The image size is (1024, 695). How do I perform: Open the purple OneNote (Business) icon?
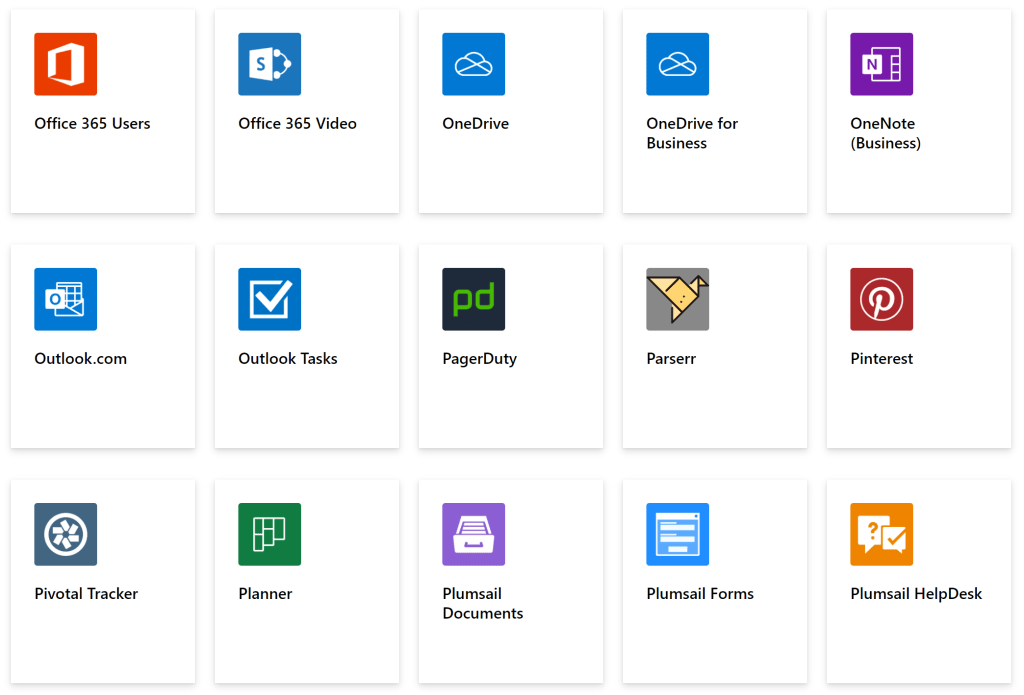click(x=881, y=64)
